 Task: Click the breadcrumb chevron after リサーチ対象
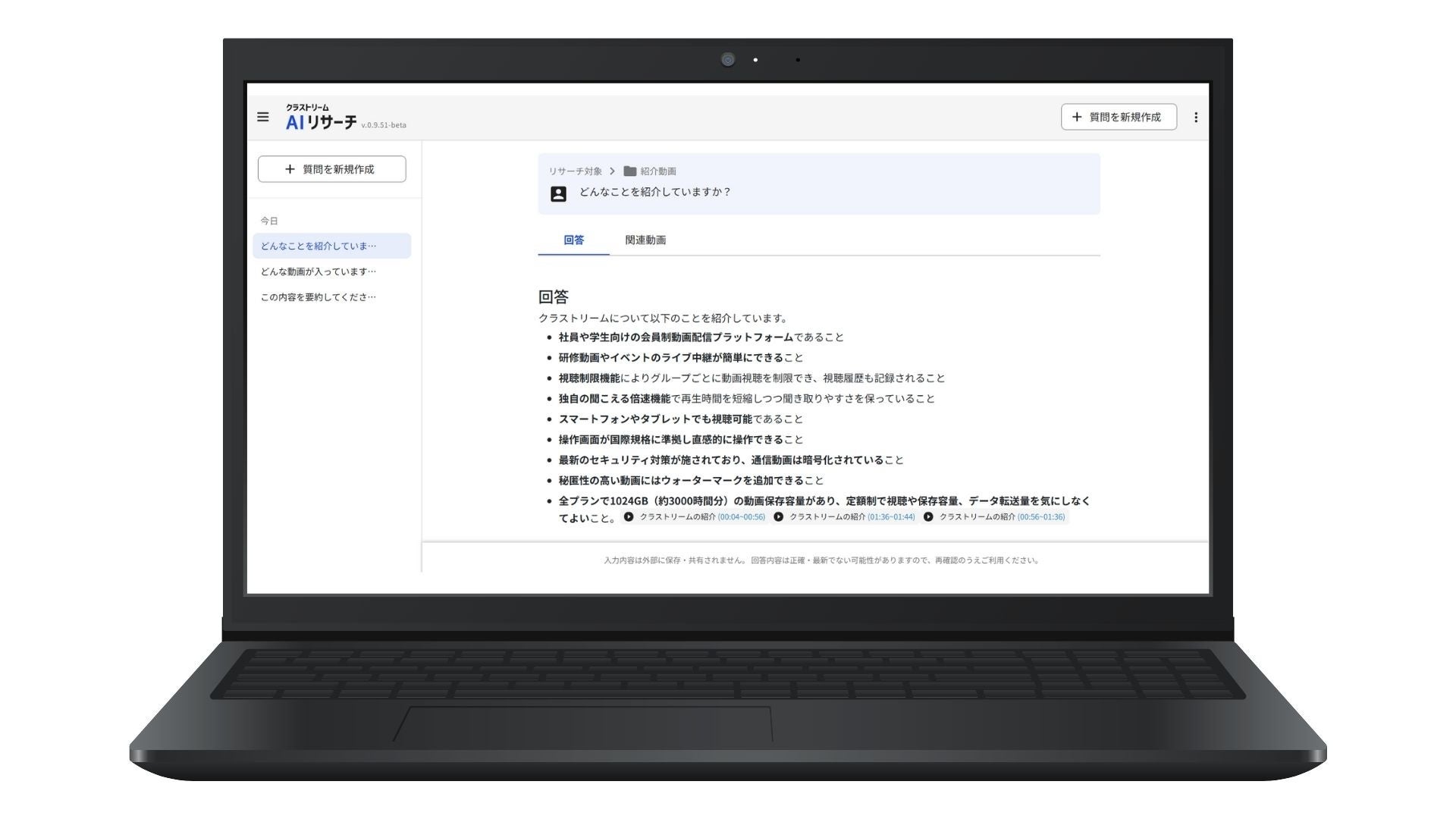point(612,171)
